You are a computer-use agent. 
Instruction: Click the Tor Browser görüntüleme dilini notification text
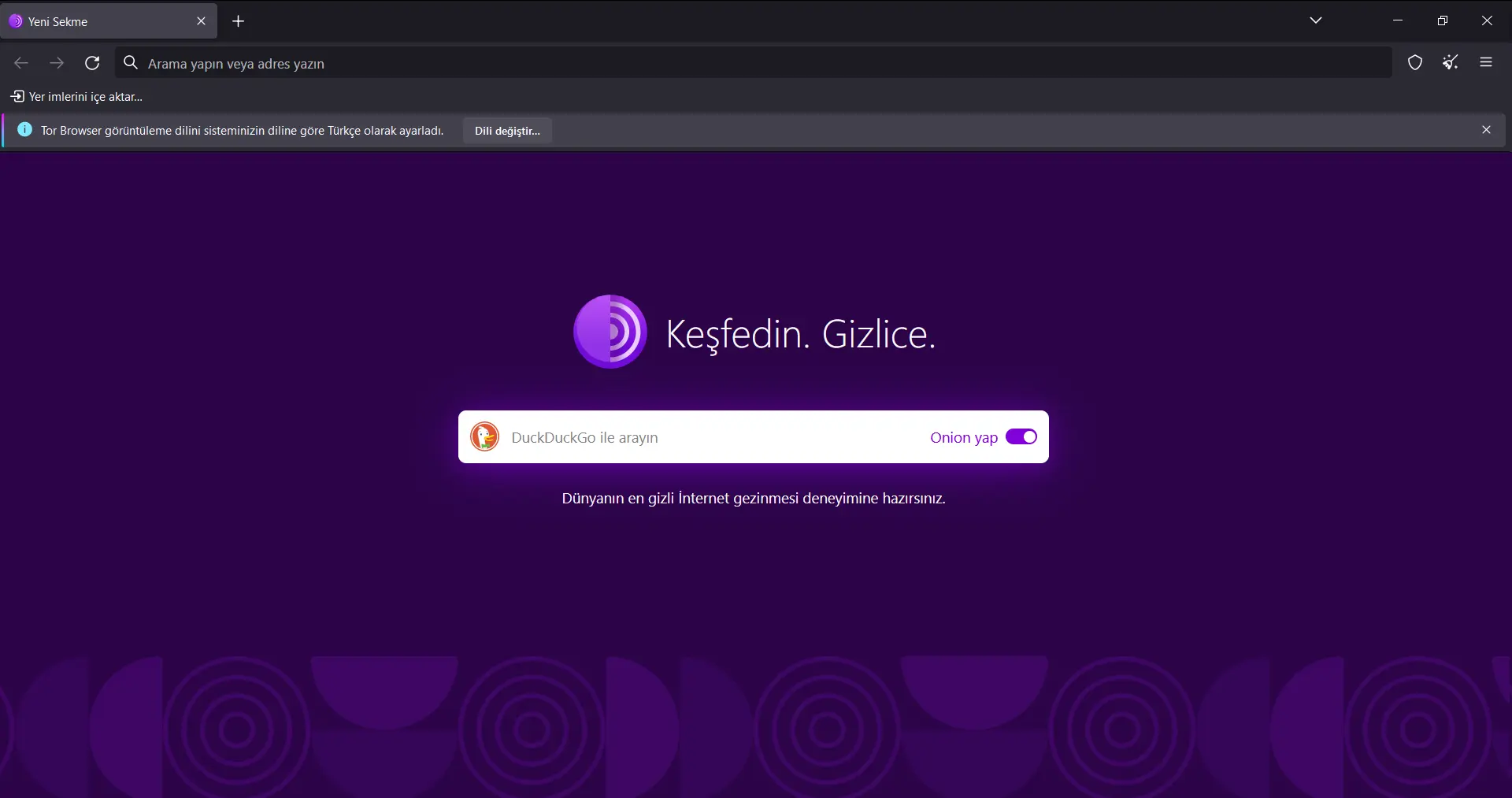pos(243,131)
